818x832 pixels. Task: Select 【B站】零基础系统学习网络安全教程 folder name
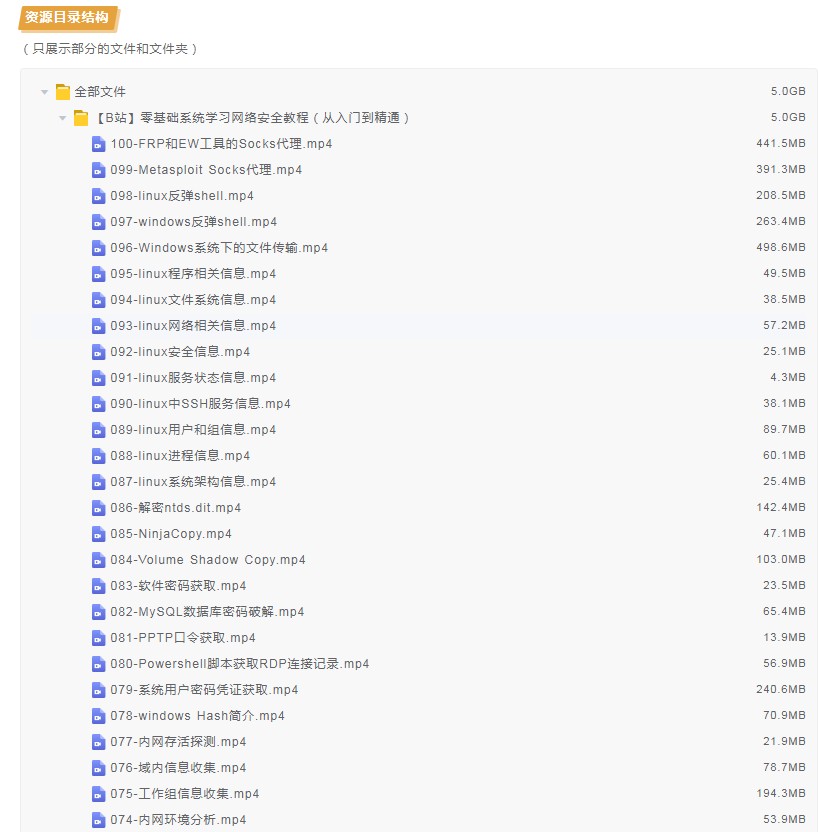tap(253, 118)
